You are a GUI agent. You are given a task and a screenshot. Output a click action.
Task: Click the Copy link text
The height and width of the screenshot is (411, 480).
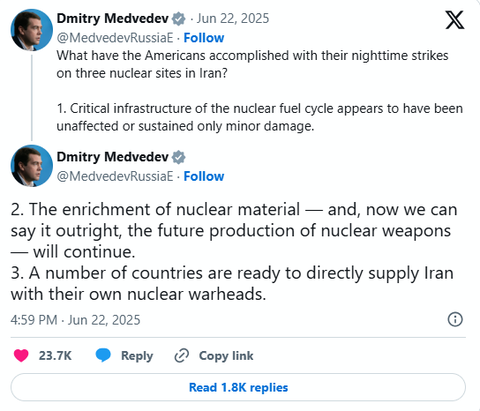pos(226,356)
